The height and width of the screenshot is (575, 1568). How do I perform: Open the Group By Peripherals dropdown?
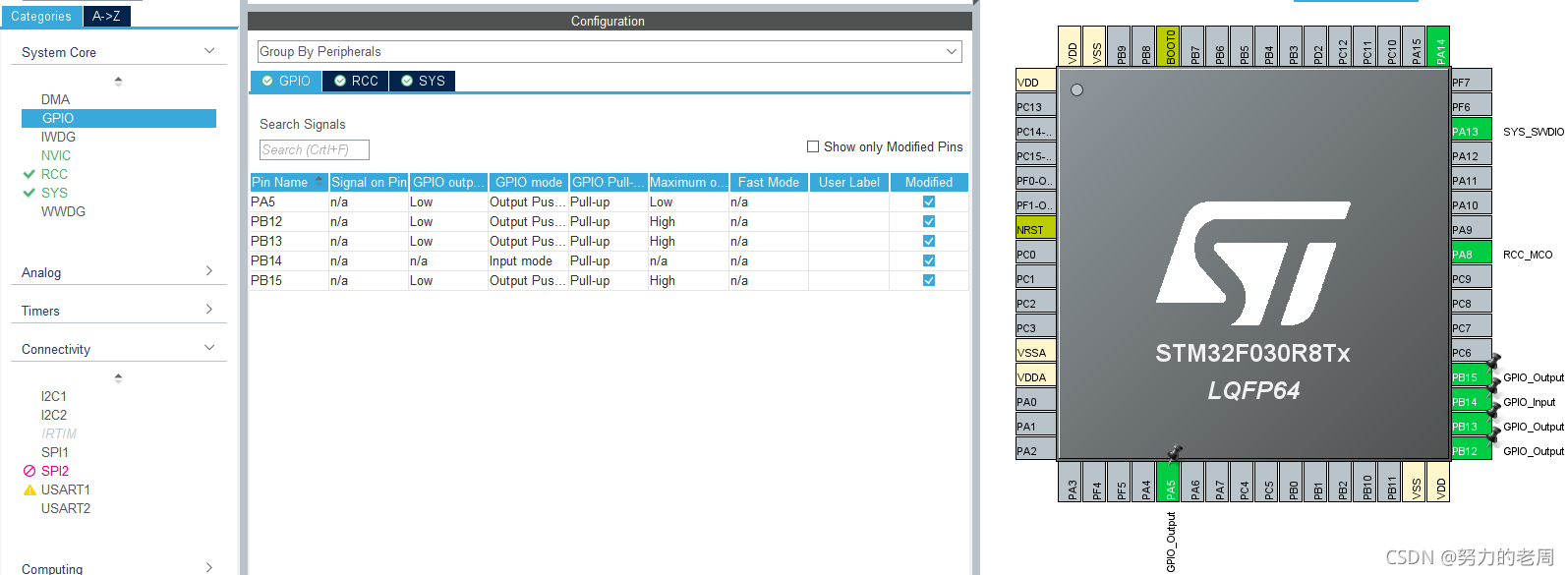[x=610, y=51]
